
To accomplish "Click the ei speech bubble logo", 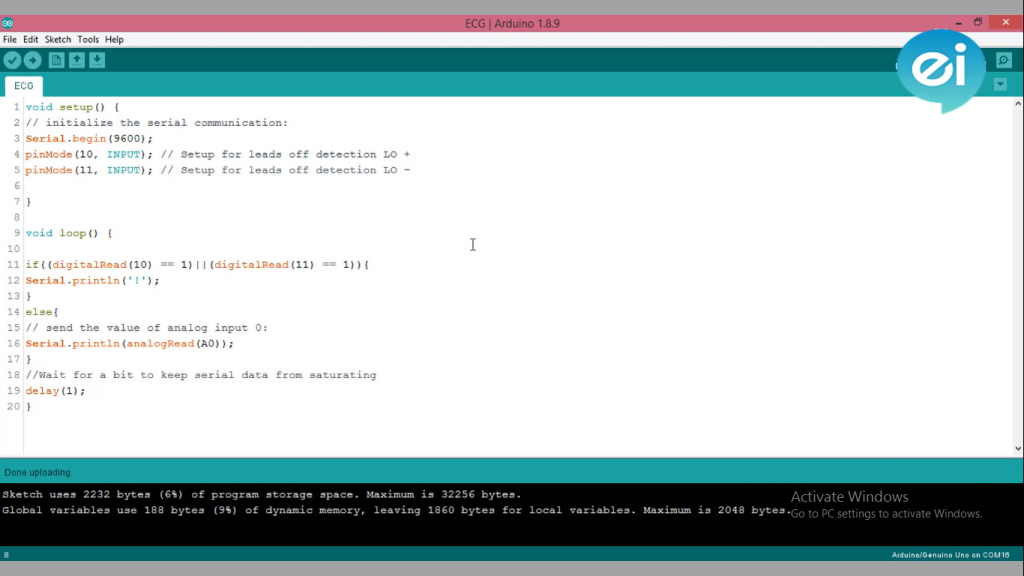I will [941, 68].
